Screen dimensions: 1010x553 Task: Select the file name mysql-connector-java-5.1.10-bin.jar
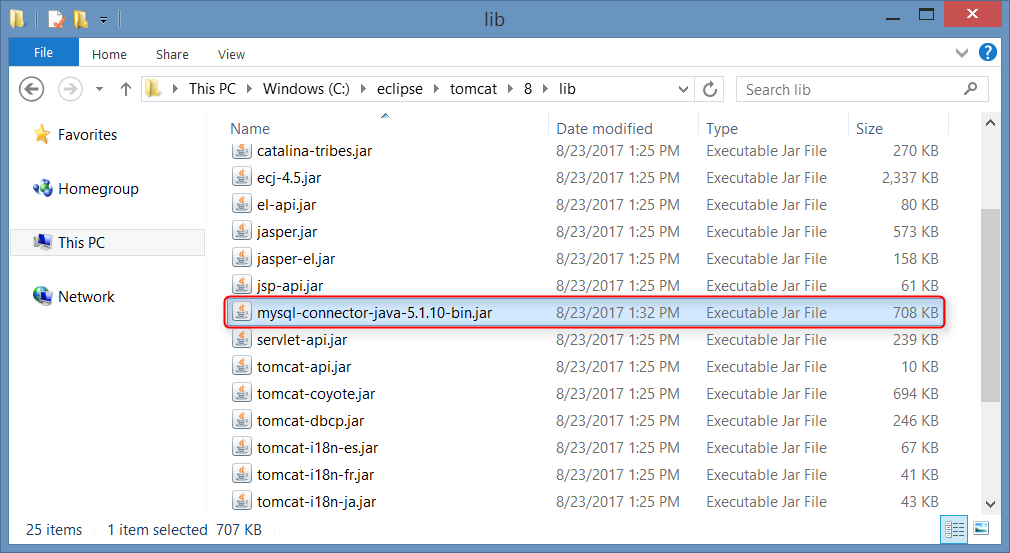point(374,313)
